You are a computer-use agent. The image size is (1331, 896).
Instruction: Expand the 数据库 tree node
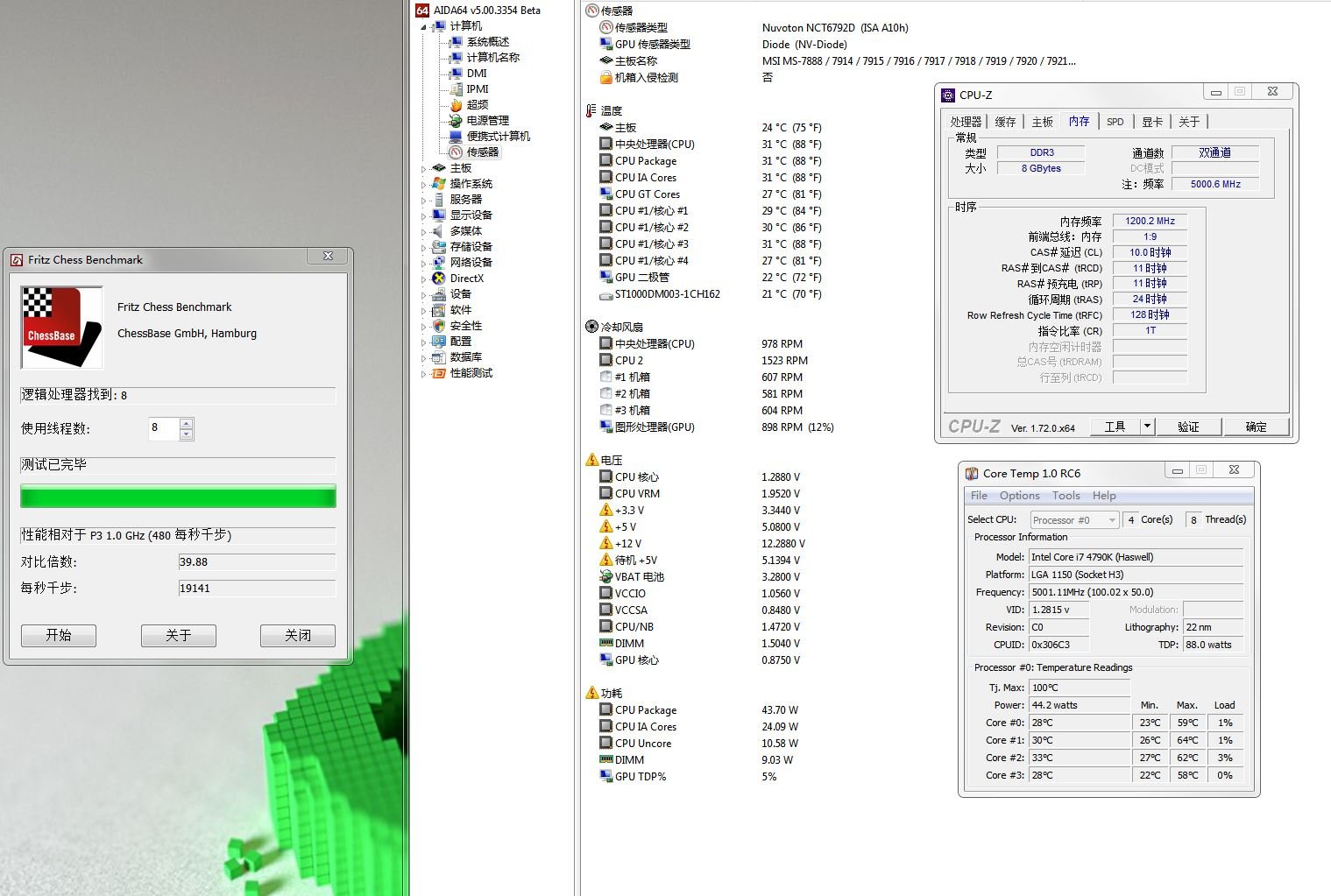pos(423,358)
